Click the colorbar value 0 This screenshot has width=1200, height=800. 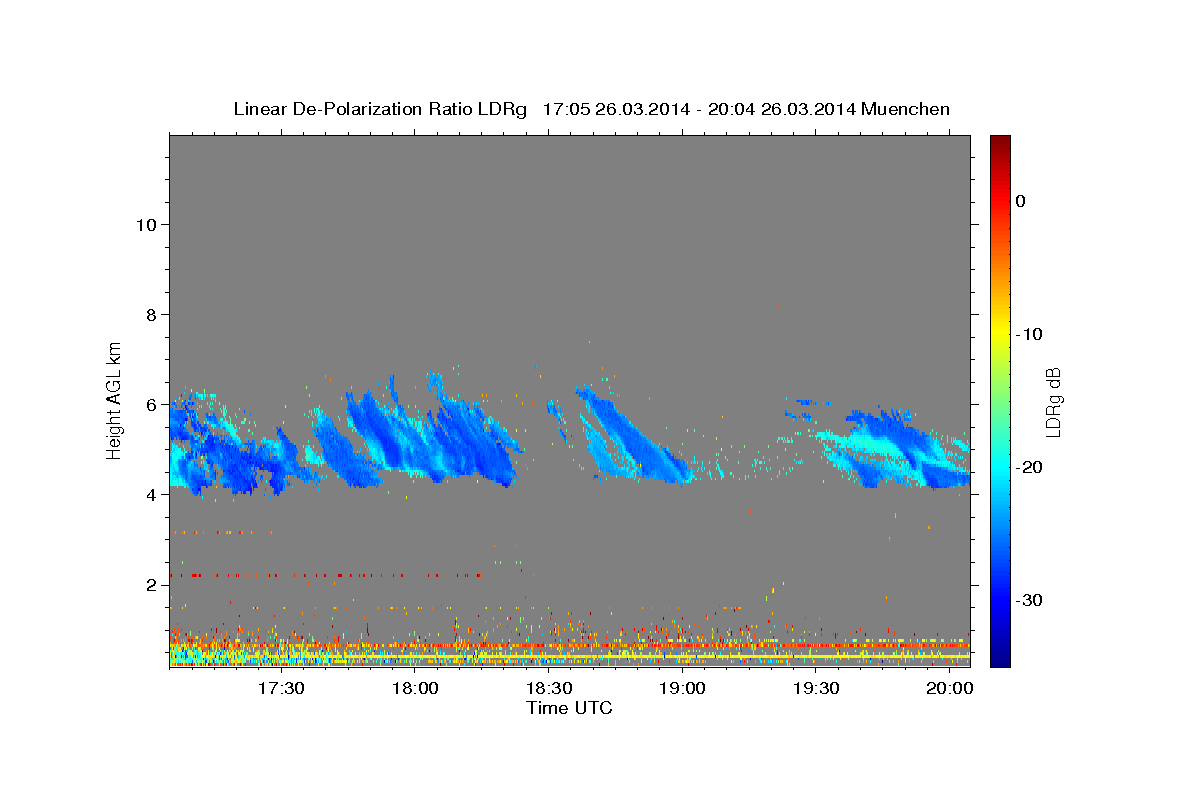[1020, 201]
